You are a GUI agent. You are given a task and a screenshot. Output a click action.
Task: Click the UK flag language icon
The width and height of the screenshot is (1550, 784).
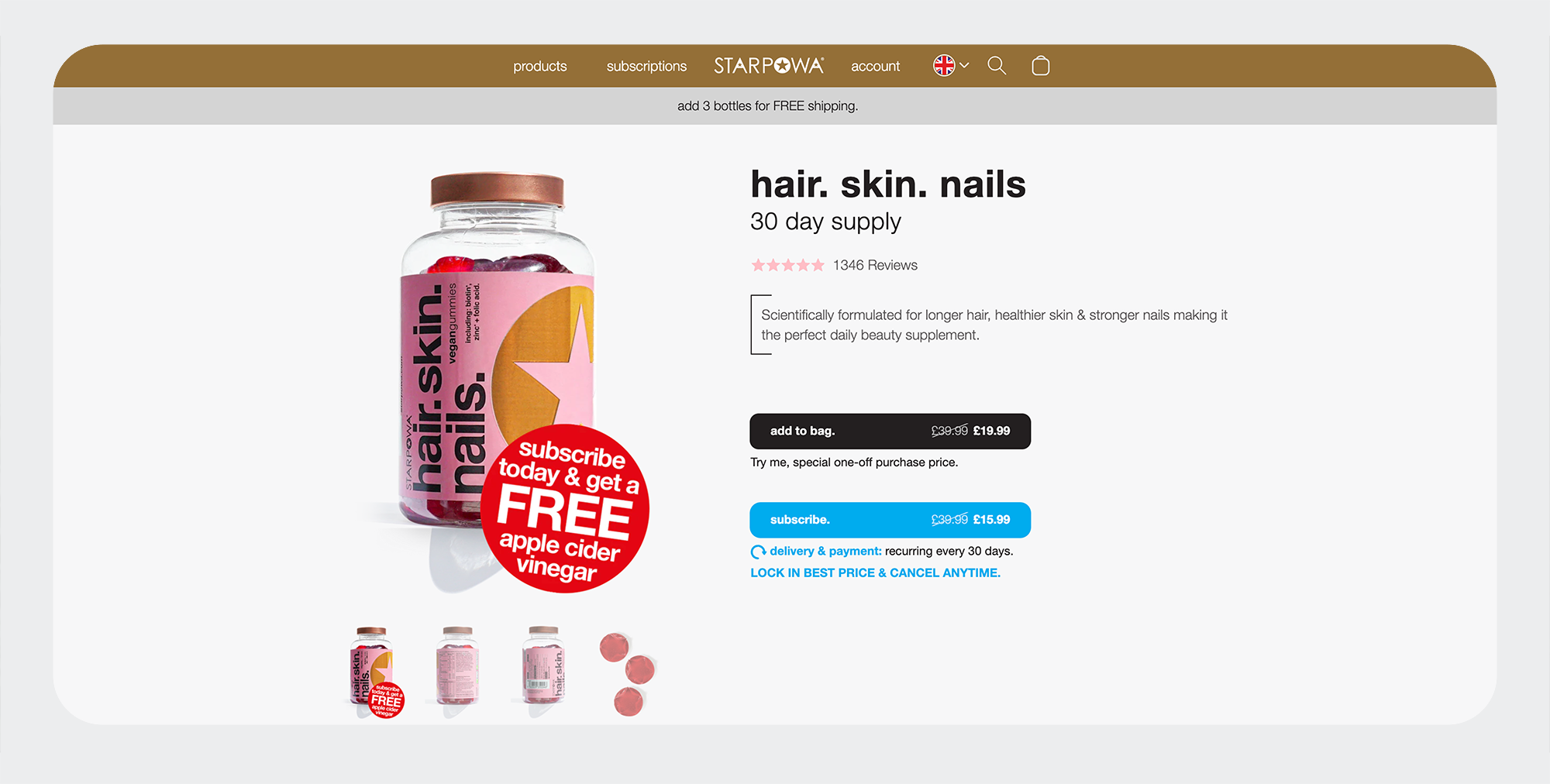[944, 66]
